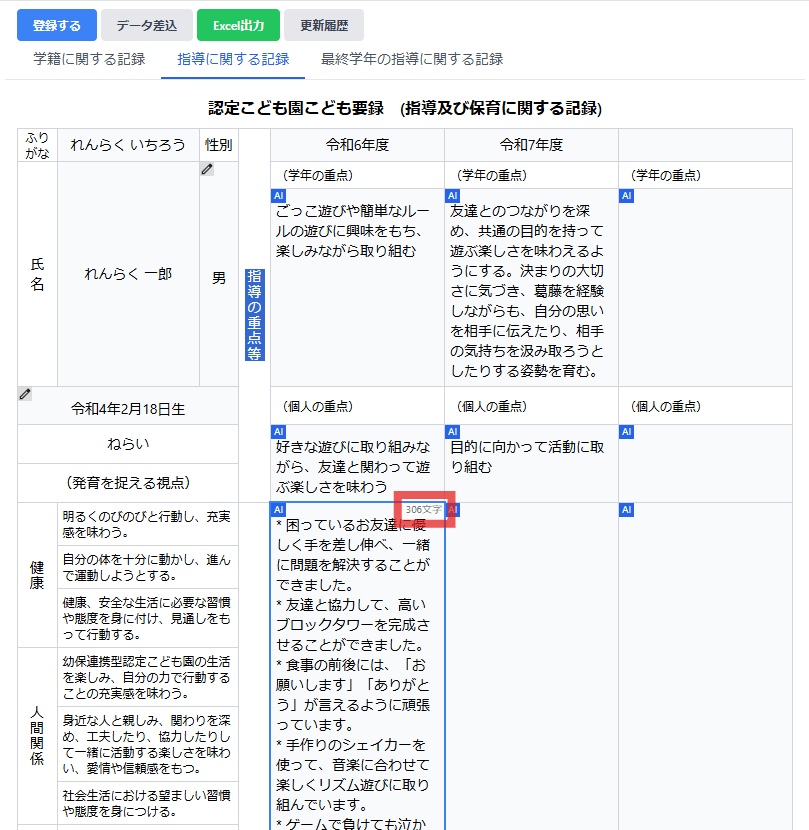Click the AI icon in the rightmost bottom row cell
Image resolution: width=809 pixels, height=830 pixels.
tap(627, 509)
